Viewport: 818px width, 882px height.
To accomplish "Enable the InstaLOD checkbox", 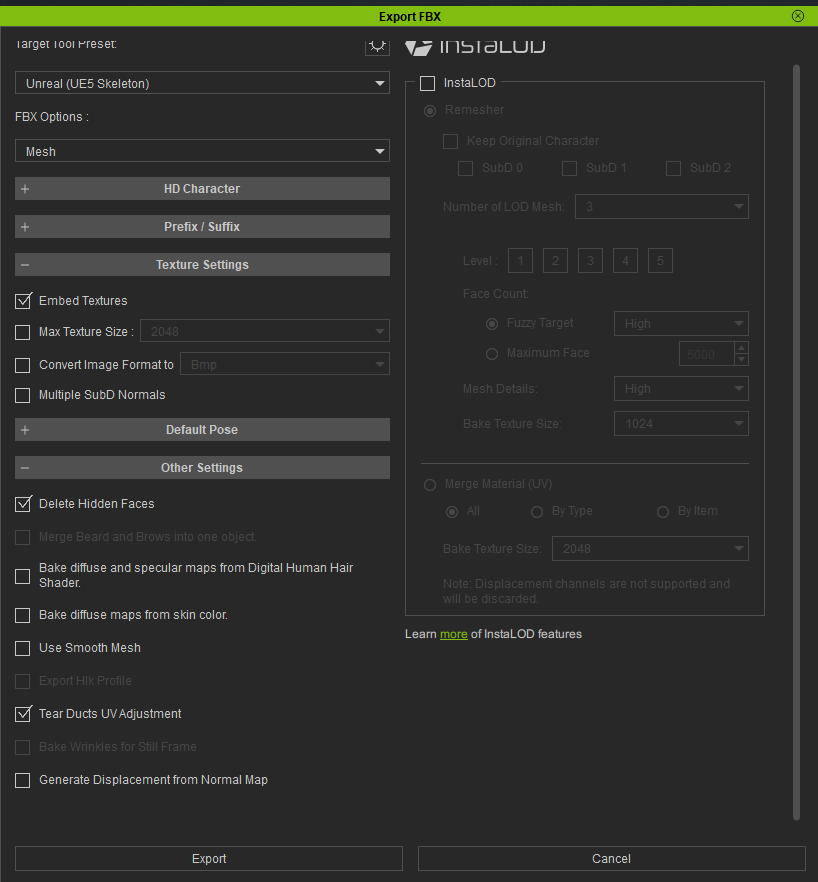I will pyautogui.click(x=428, y=83).
